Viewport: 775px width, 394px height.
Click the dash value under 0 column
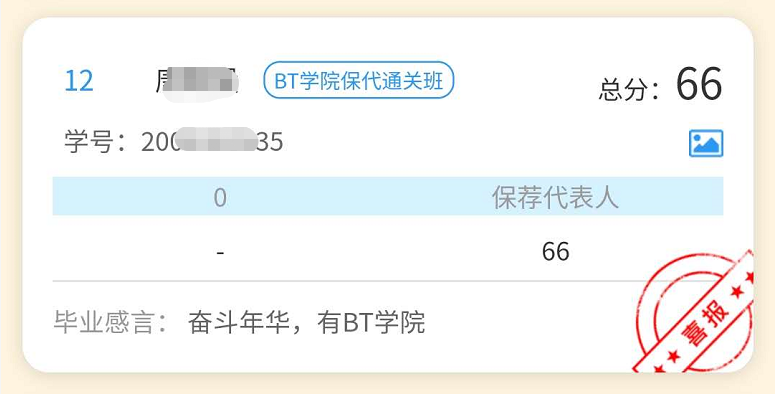(x=220, y=253)
